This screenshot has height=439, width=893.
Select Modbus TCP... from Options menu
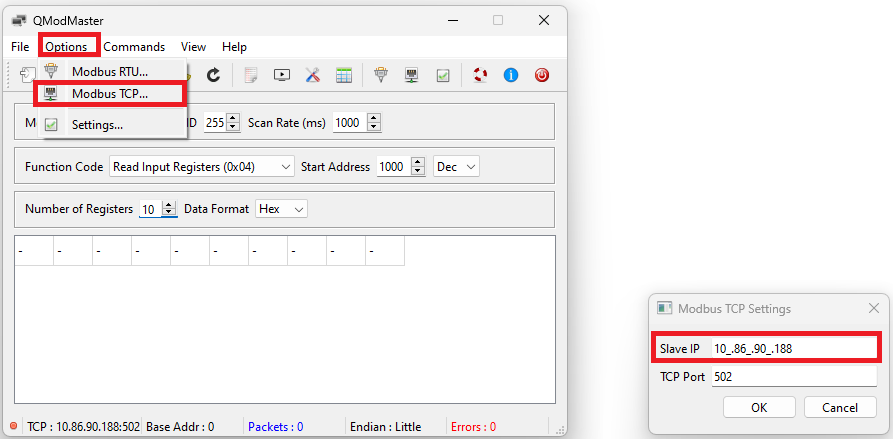(109, 94)
